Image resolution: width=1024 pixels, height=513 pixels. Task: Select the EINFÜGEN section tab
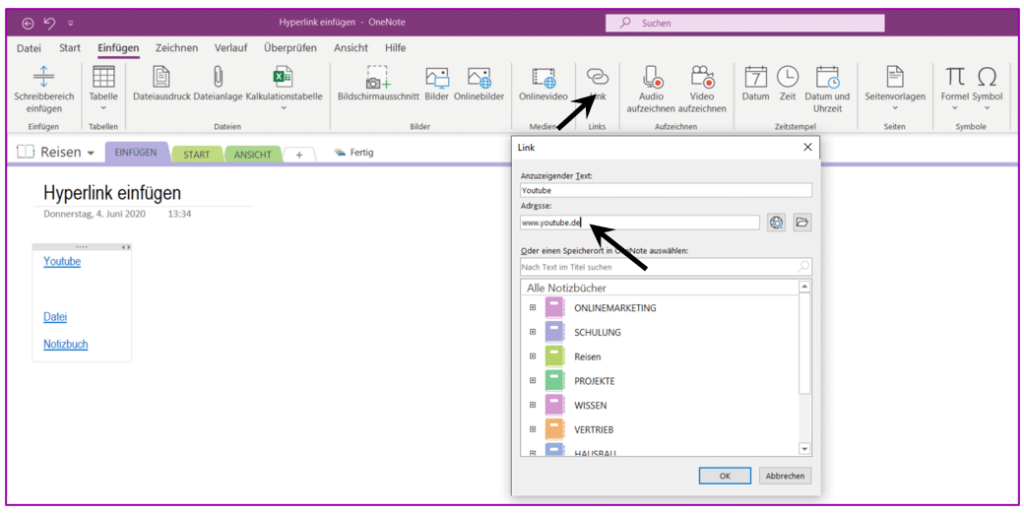(136, 152)
